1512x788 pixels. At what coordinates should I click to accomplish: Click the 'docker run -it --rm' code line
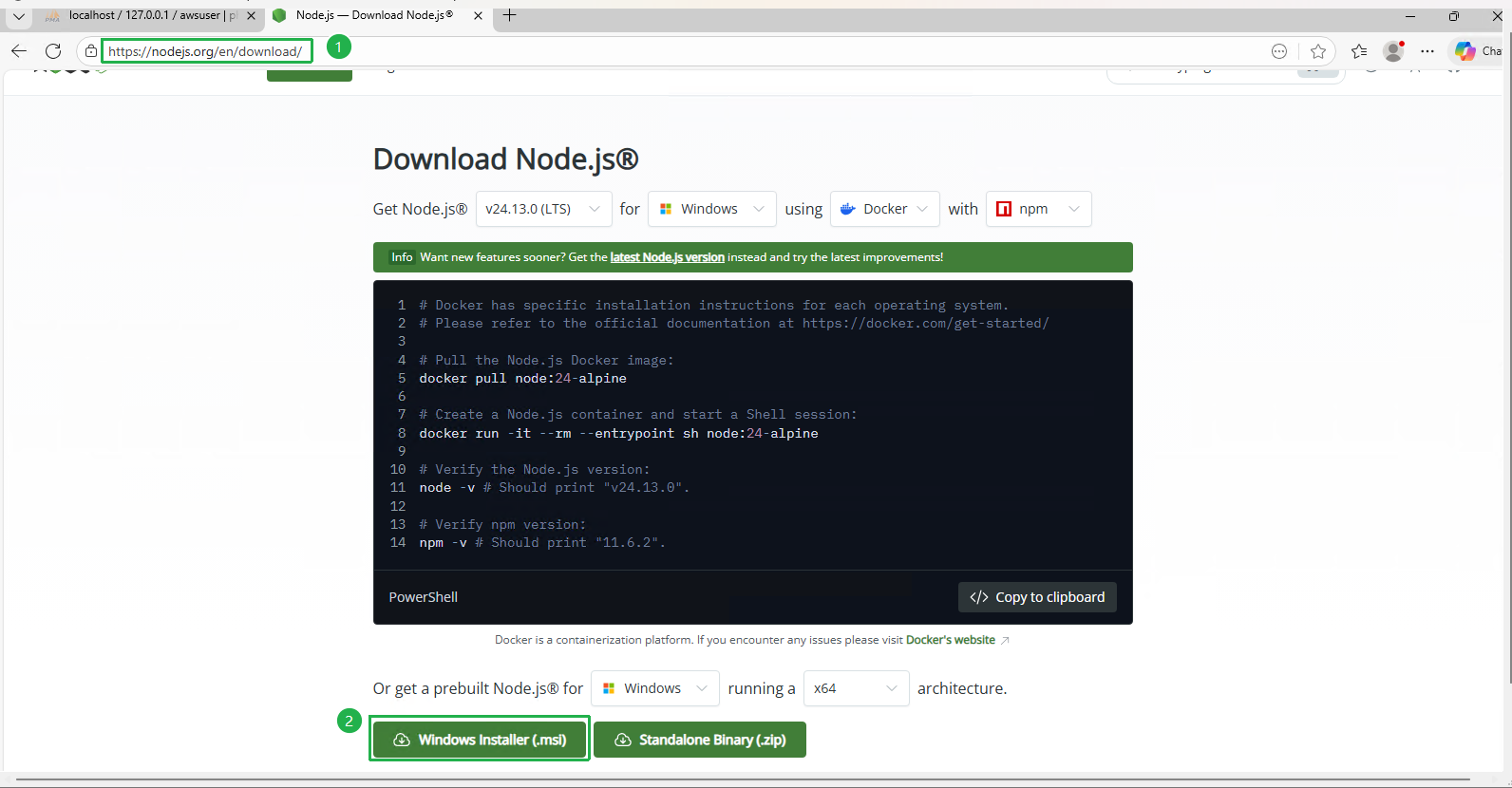[618, 433]
